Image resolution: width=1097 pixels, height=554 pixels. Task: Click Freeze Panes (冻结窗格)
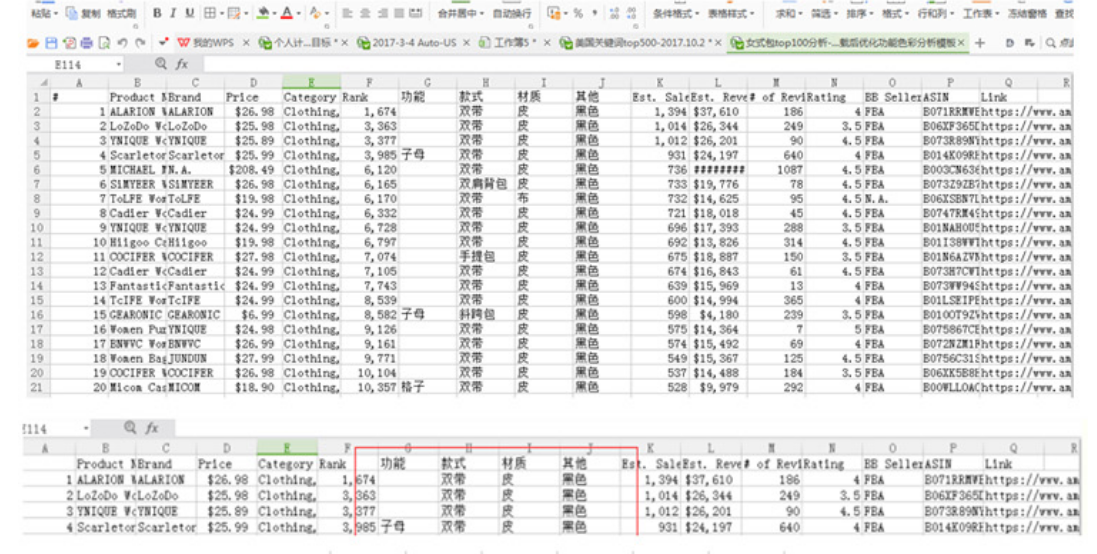coord(1028,13)
